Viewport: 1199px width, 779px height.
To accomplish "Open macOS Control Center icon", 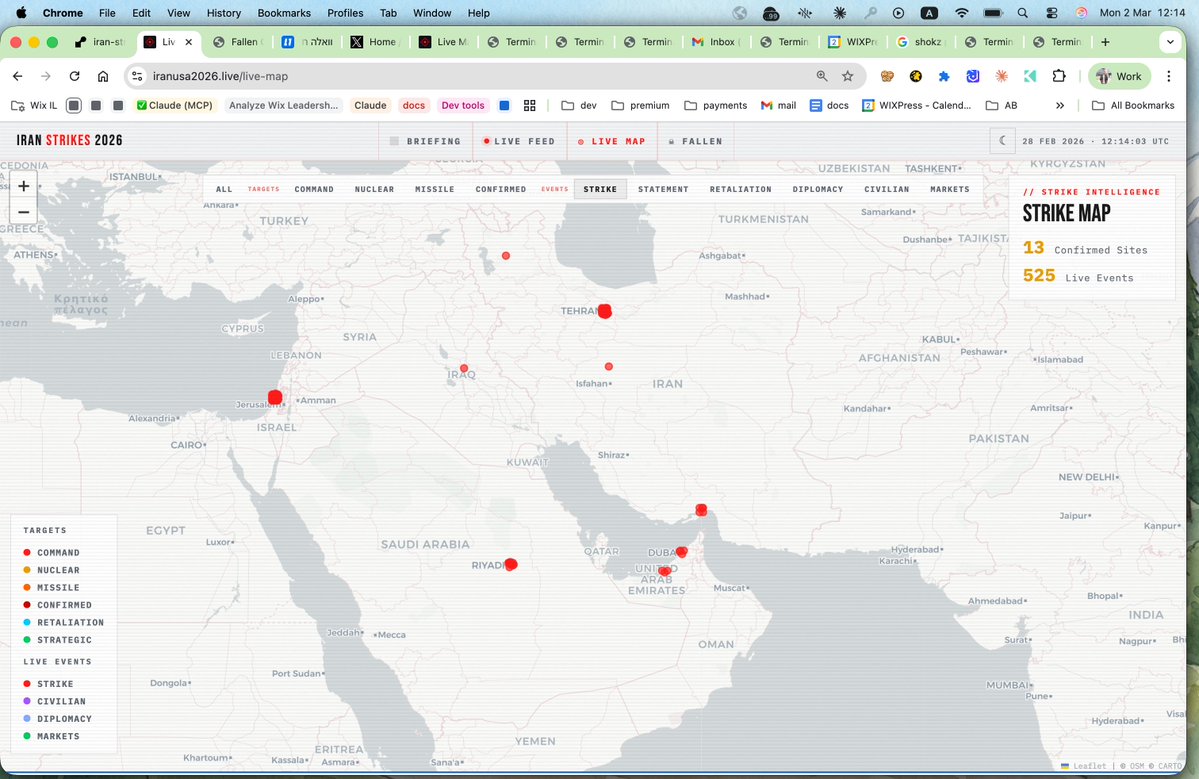I will point(1052,13).
